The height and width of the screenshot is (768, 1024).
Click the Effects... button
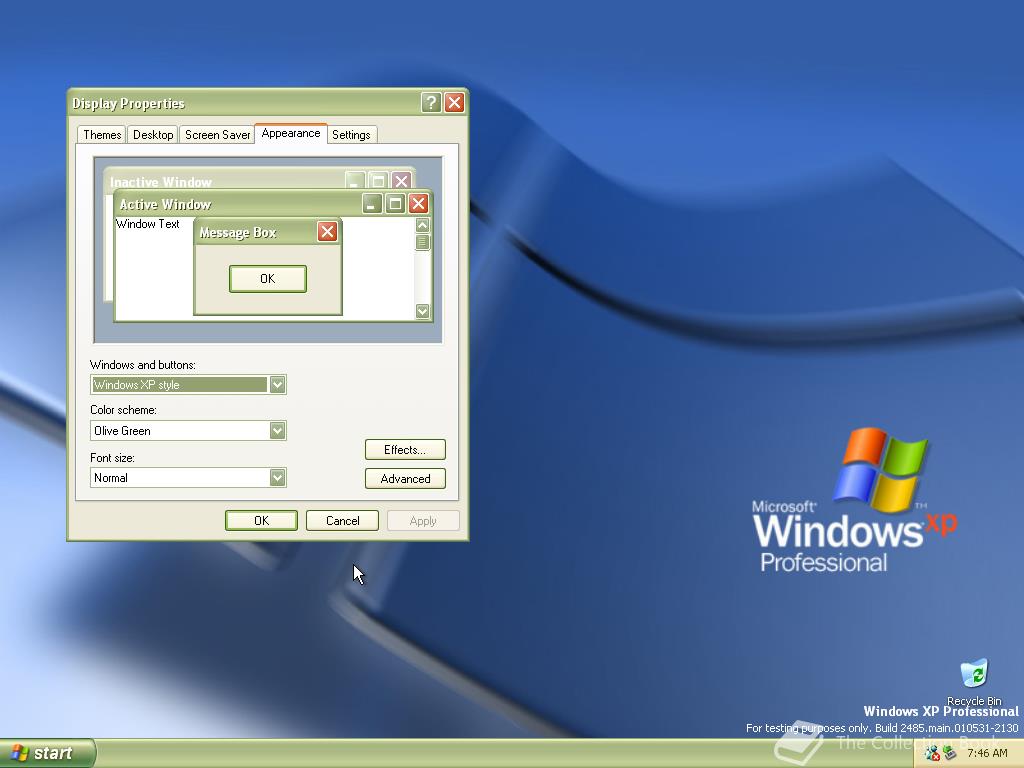[x=405, y=449]
